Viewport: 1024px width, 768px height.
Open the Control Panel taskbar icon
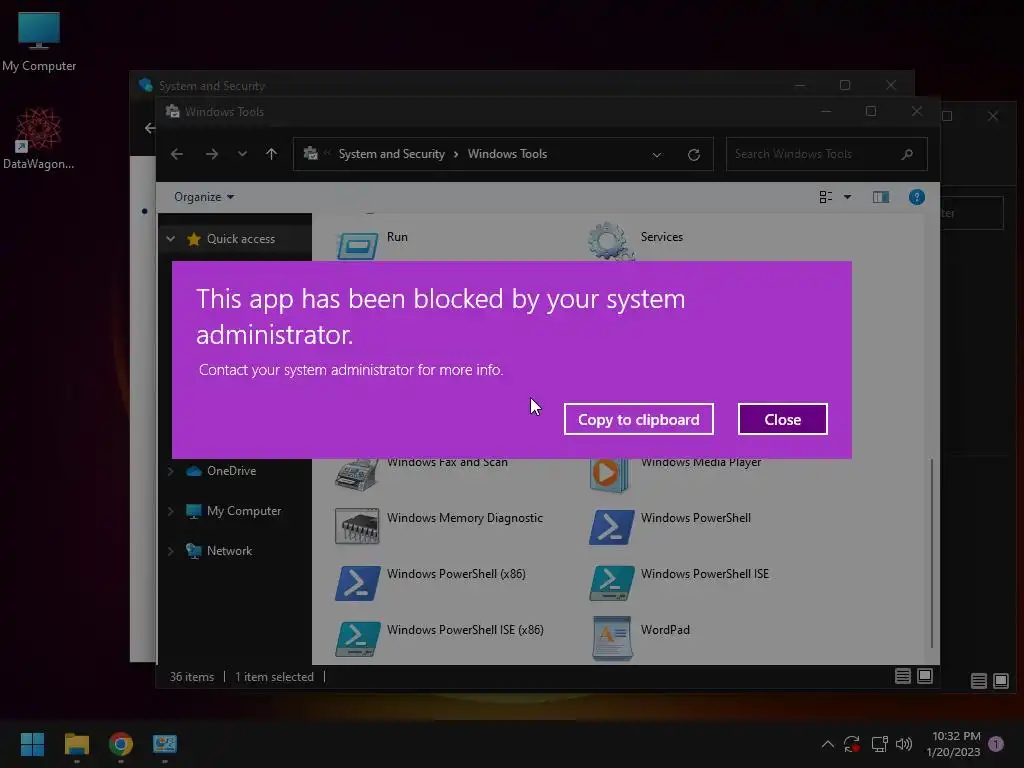pyautogui.click(x=165, y=744)
